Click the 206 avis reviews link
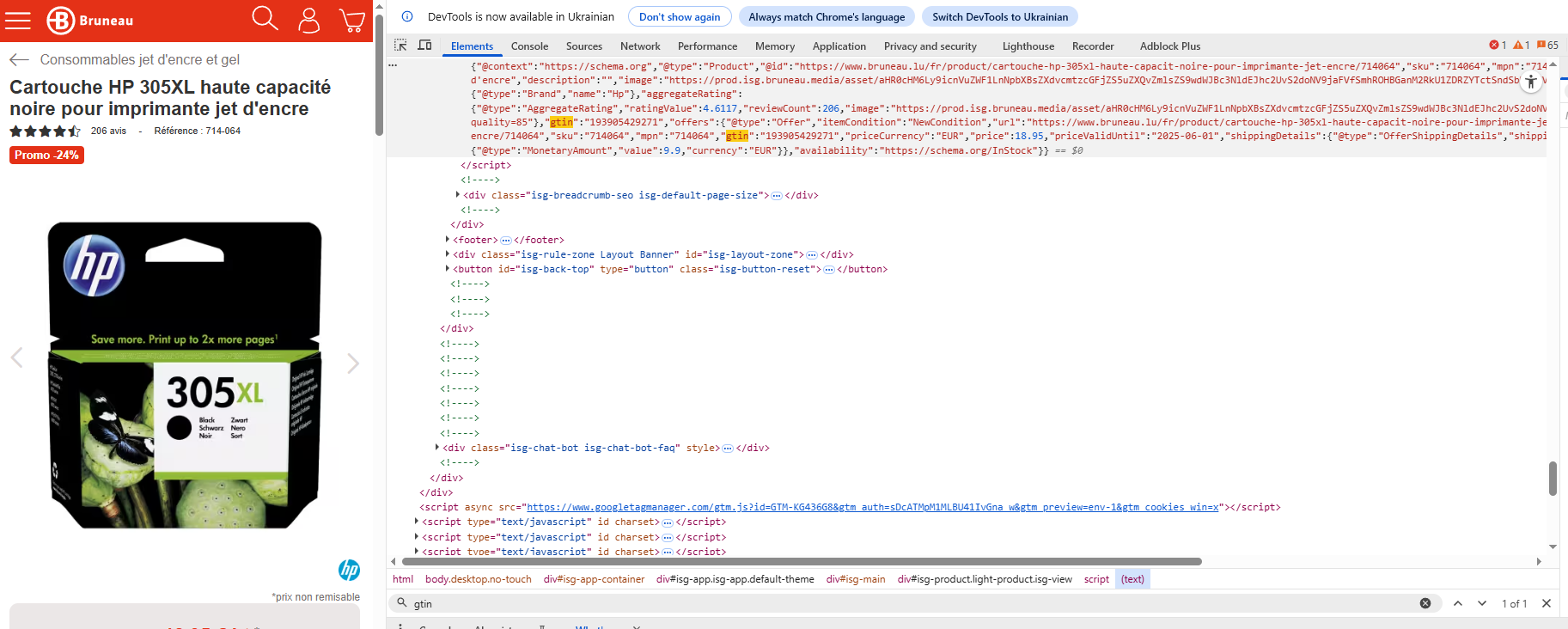This screenshot has height=629, width=1568. (108, 131)
